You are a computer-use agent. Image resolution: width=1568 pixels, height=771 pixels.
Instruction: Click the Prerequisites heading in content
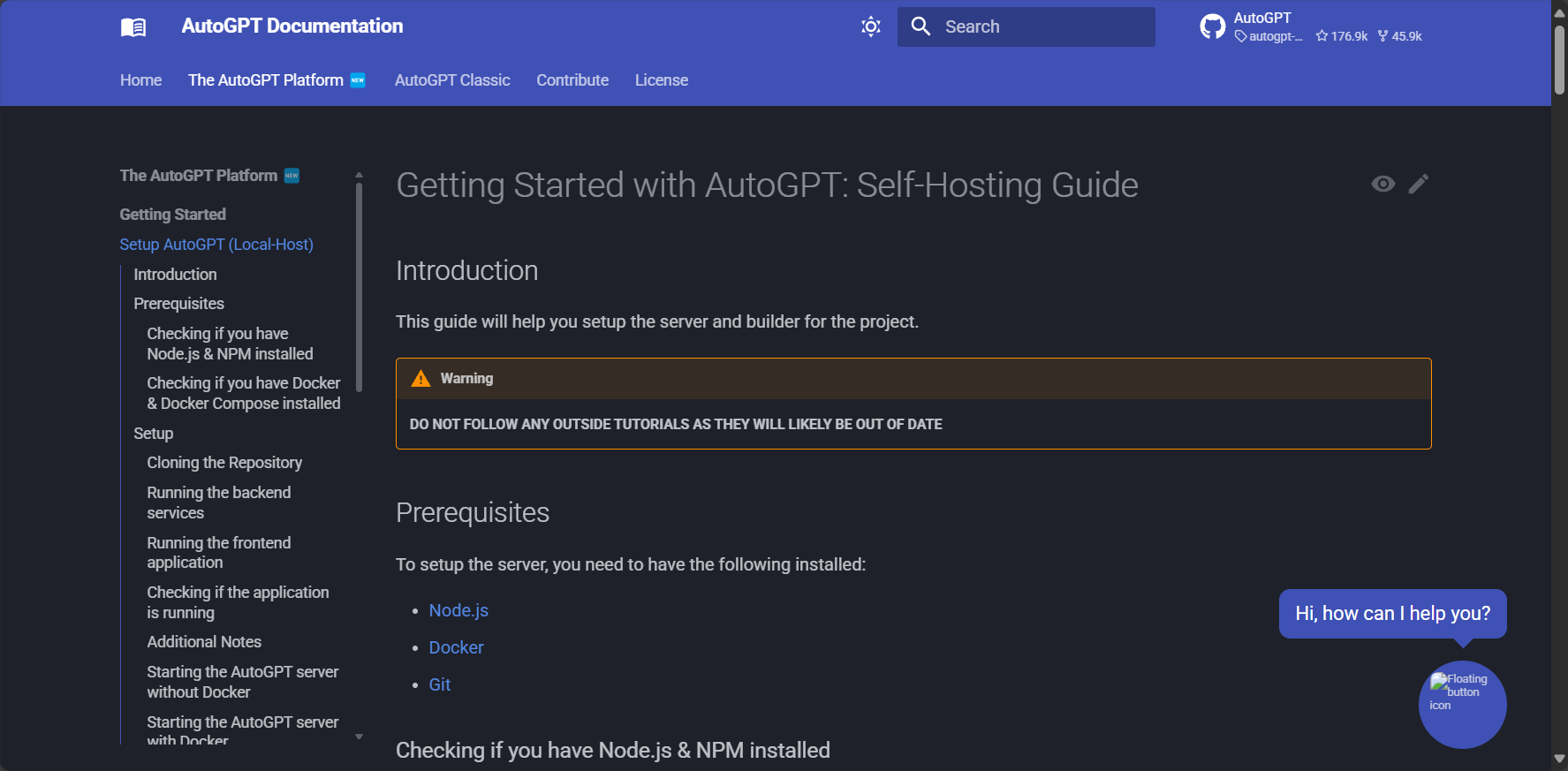473,513
